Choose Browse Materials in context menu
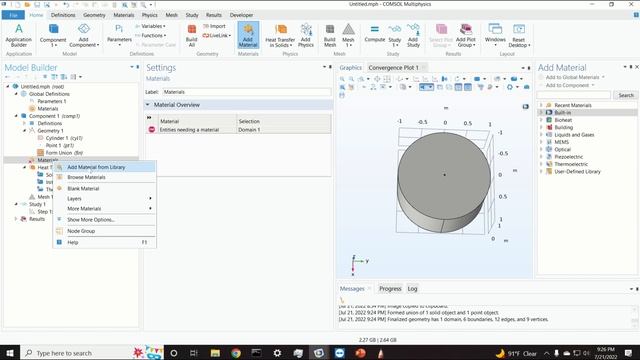Image resolution: width=640 pixels, height=360 pixels. [x=104, y=177]
